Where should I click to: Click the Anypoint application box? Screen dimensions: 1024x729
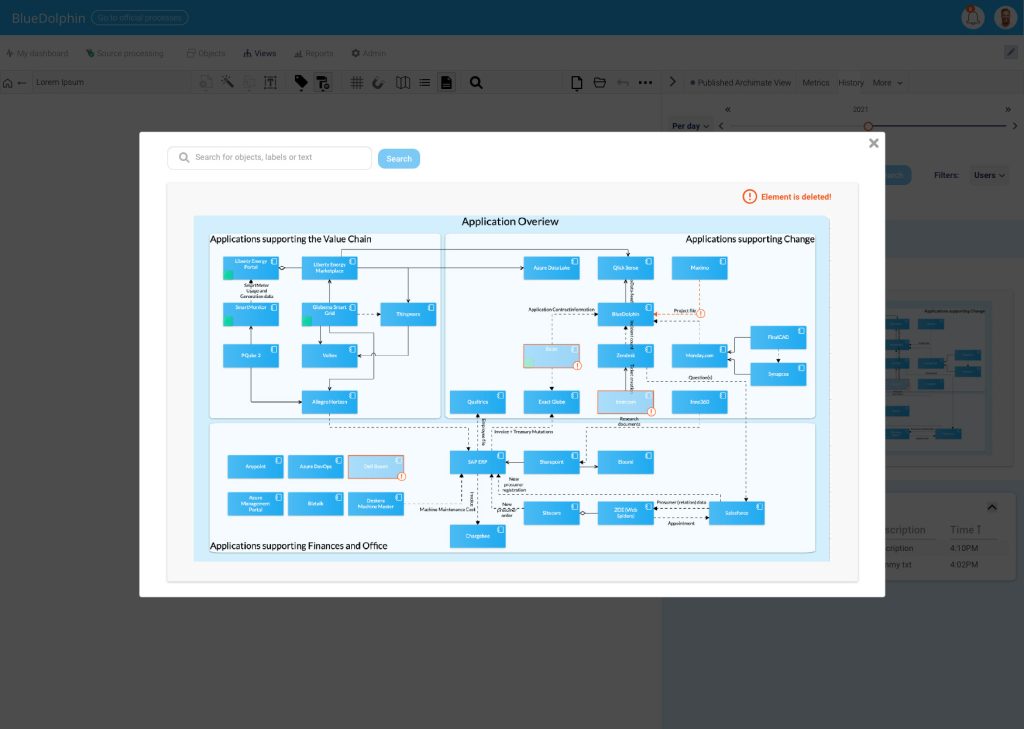coord(255,467)
